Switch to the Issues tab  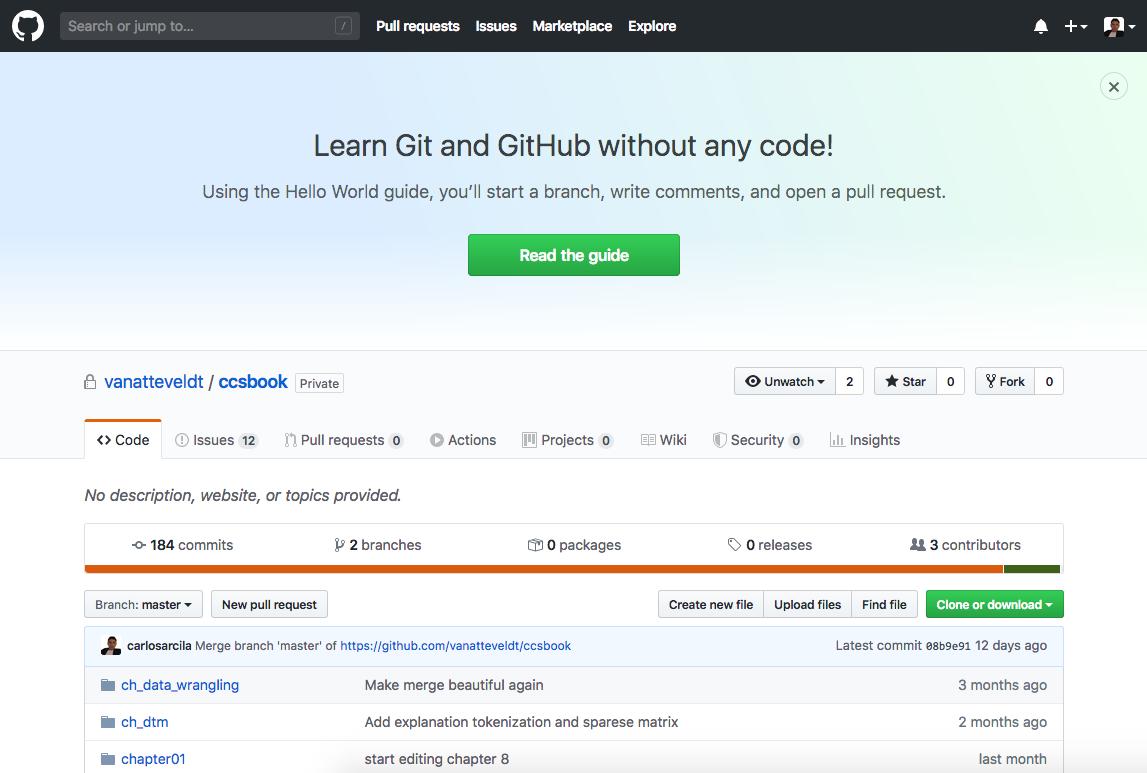click(217, 440)
